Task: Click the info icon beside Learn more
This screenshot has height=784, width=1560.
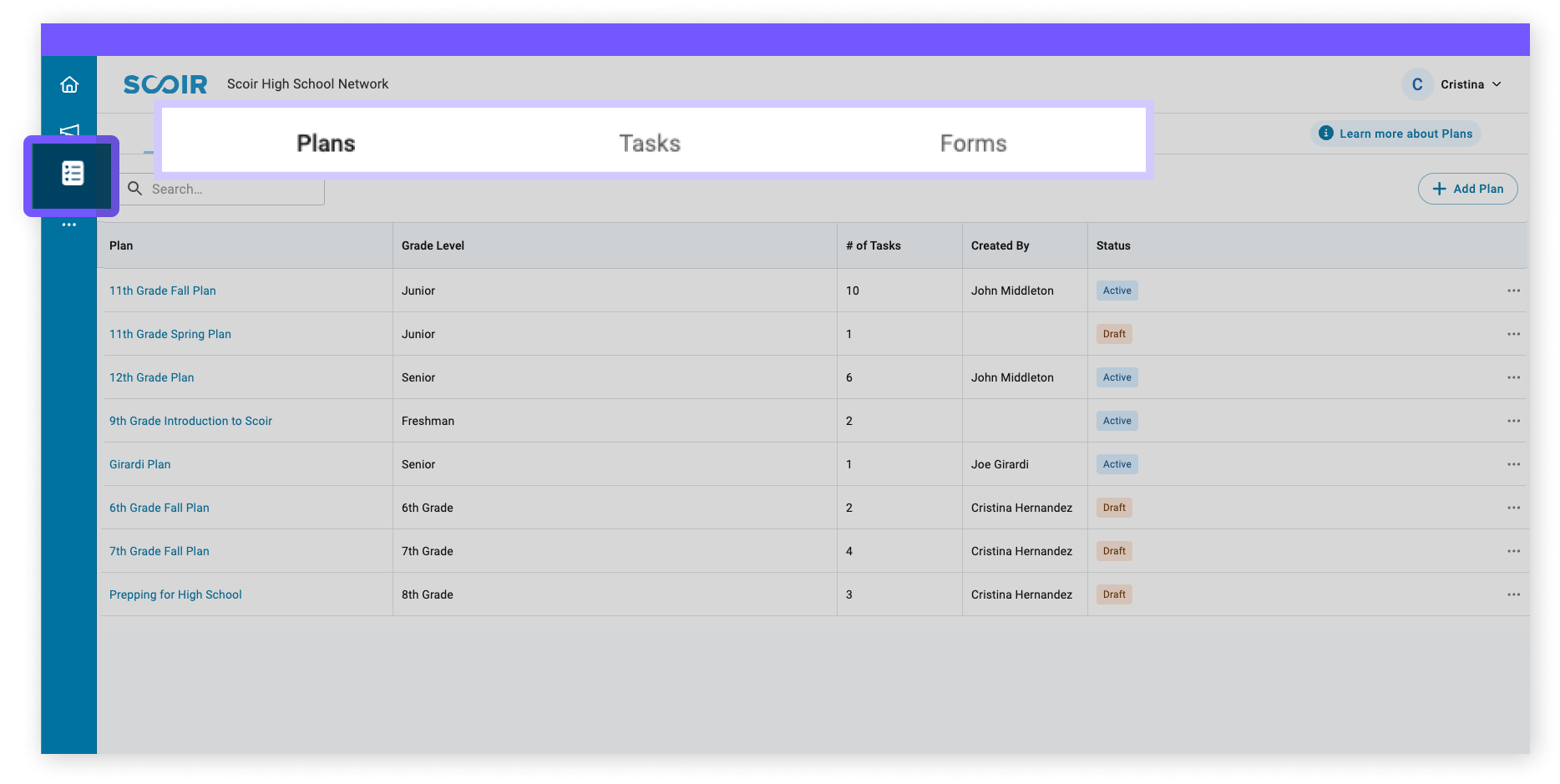Action: coord(1325,134)
